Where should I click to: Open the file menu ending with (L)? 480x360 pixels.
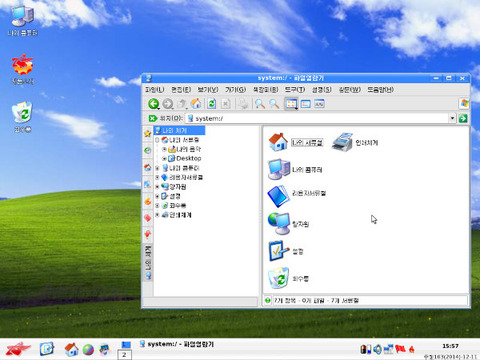(x=155, y=90)
